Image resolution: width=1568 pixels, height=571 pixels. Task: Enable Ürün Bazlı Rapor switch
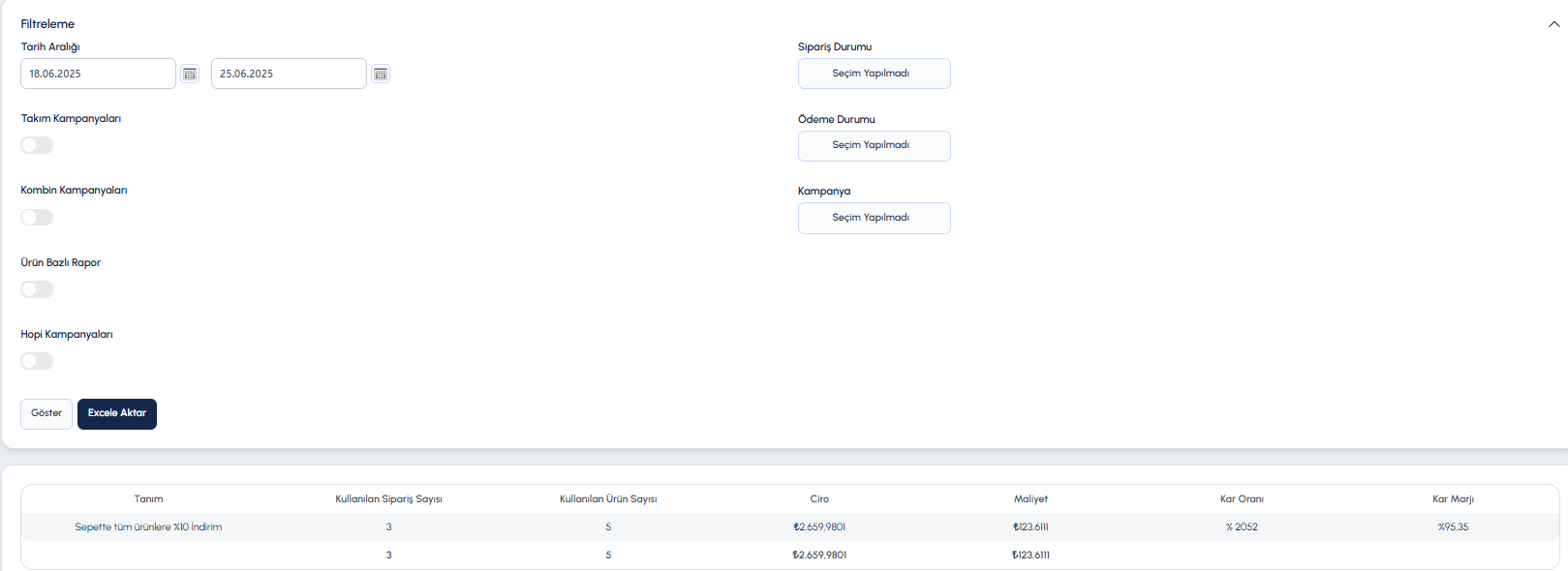(x=37, y=289)
